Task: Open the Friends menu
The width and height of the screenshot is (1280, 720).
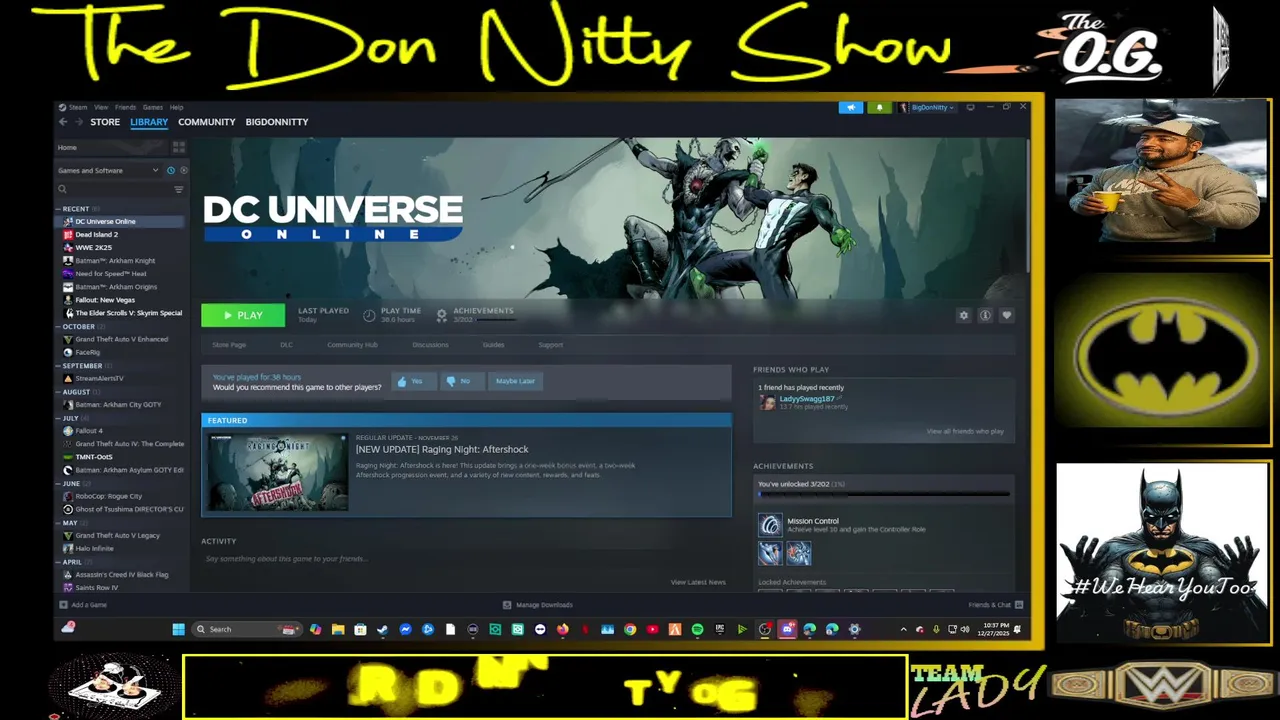Action: tap(125, 107)
